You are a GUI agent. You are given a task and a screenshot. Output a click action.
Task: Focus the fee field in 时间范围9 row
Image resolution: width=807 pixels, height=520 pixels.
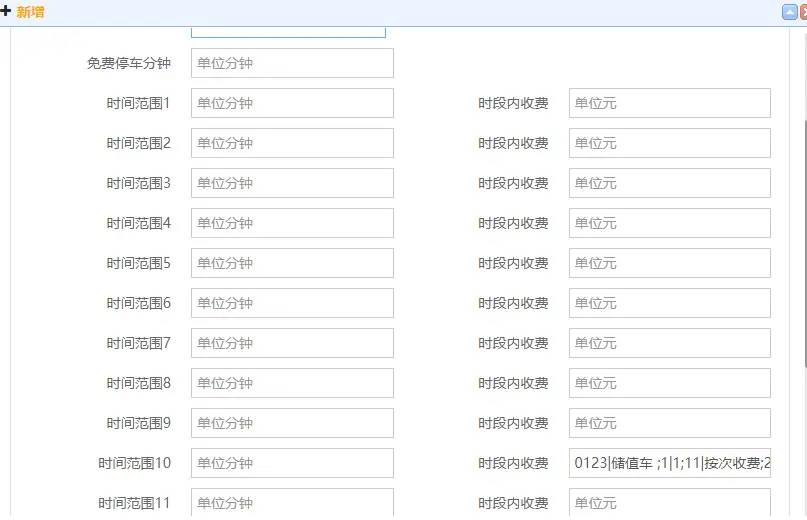tap(669, 423)
